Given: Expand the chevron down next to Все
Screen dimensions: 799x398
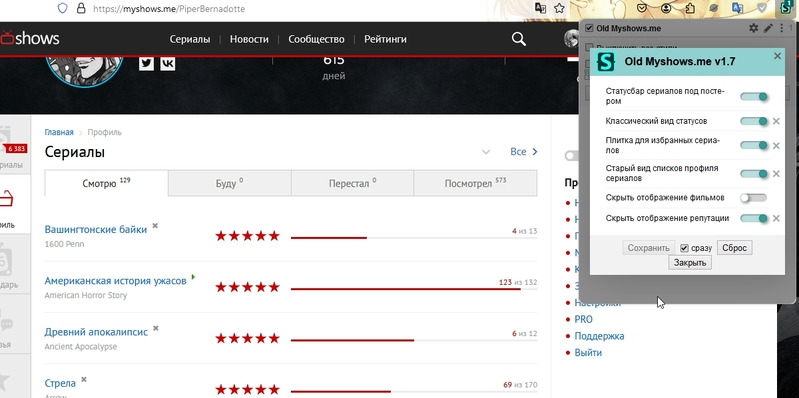Looking at the screenshot, I should [x=486, y=152].
